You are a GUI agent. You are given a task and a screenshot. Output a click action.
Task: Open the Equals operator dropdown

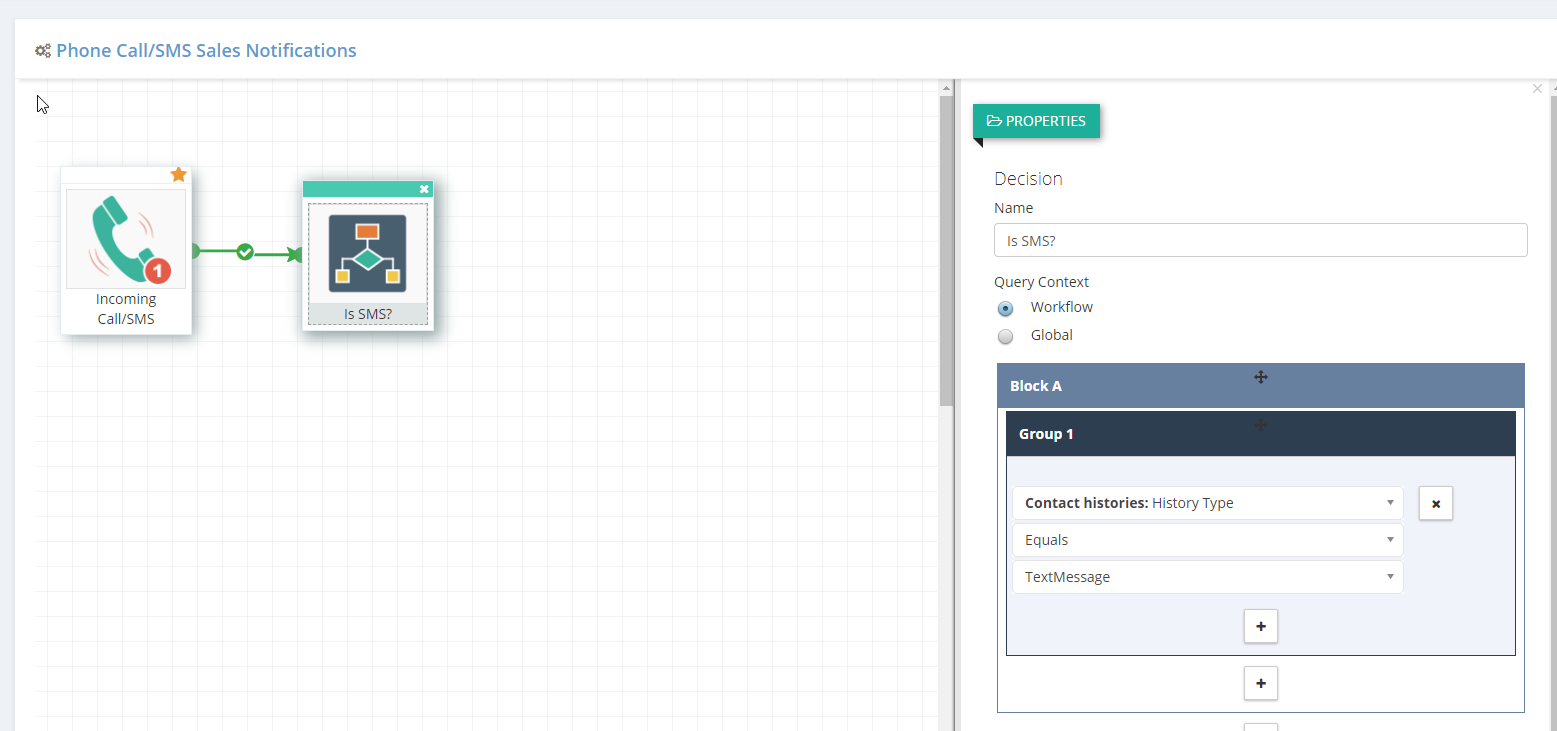click(1208, 540)
